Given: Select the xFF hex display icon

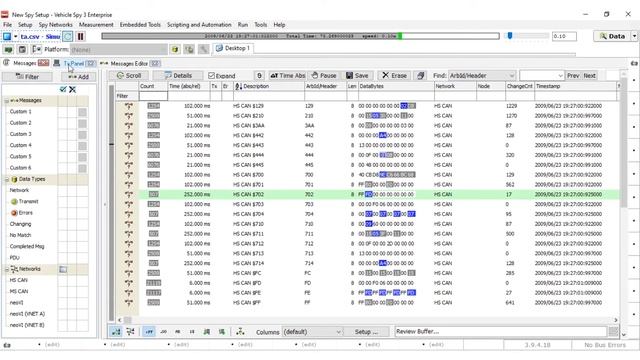Looking at the screenshot, I should (x=149, y=332).
